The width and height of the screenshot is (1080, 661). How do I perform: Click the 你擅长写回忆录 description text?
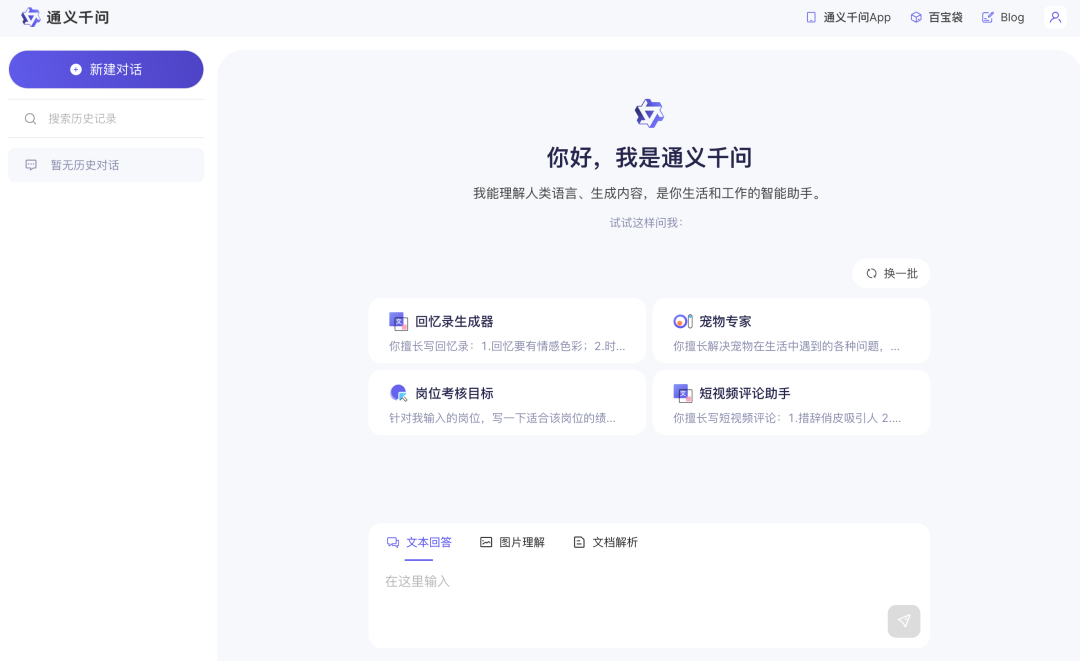click(507, 346)
